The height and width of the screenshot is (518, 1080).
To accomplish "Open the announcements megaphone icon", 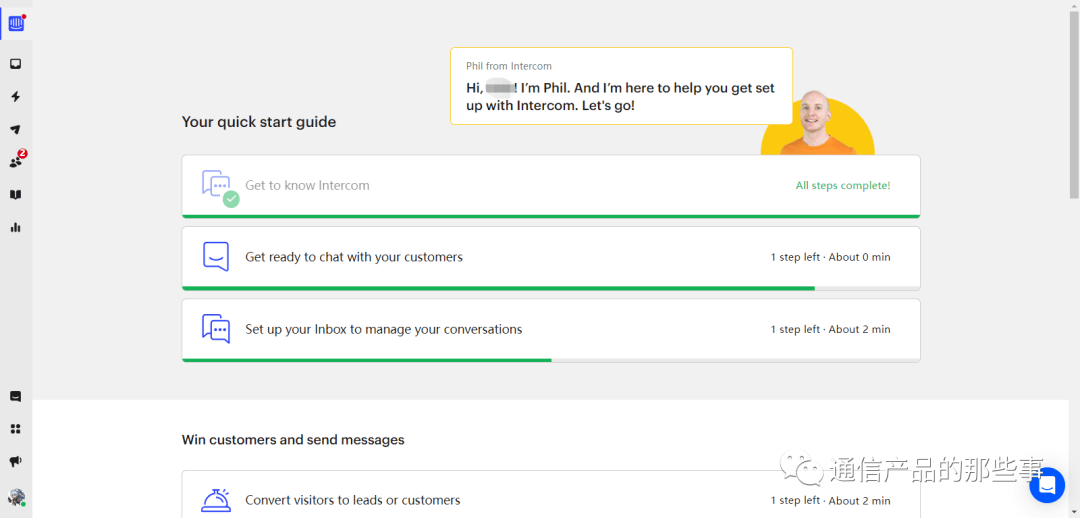I will (x=15, y=462).
